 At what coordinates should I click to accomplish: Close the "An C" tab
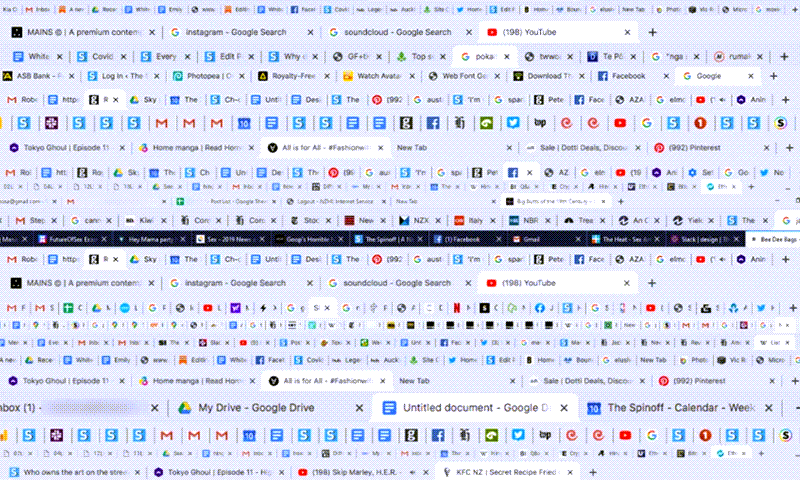coord(657,220)
